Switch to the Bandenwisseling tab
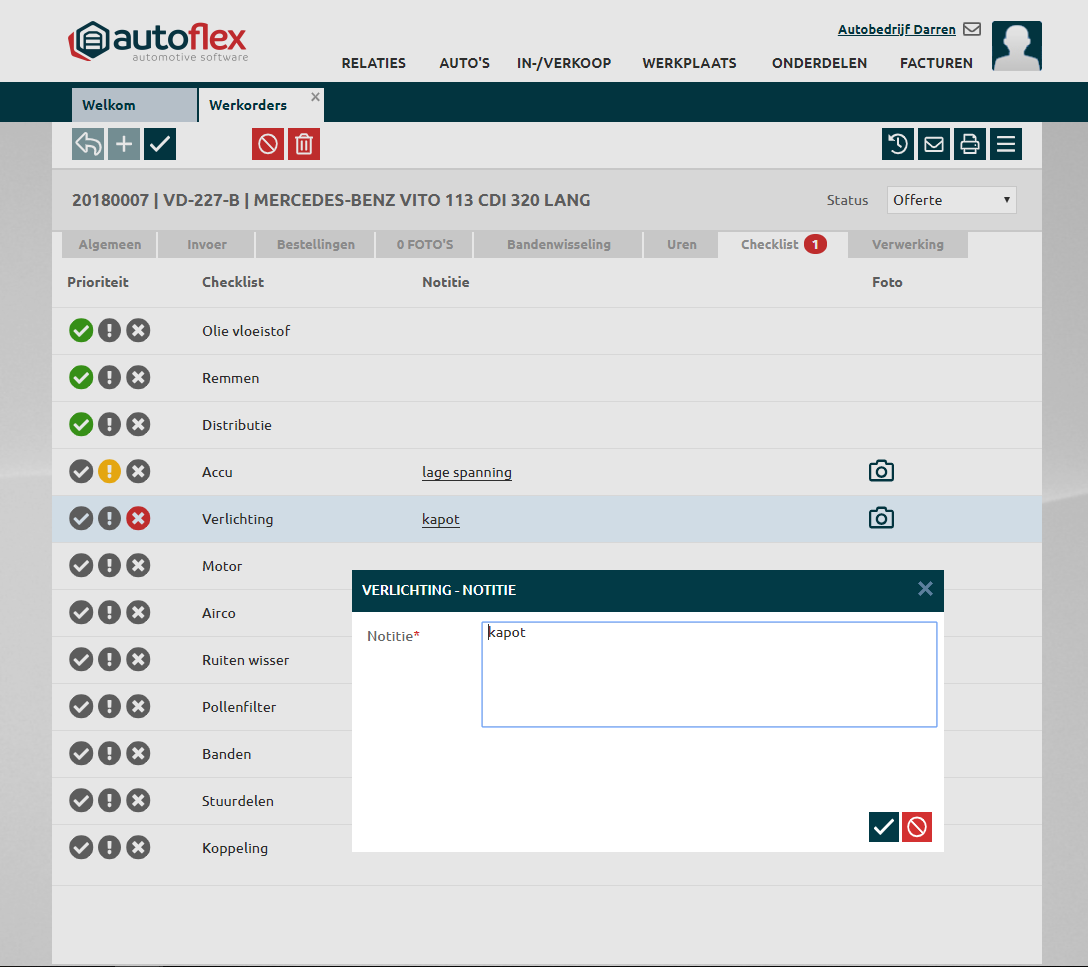This screenshot has height=967, width=1088. click(x=558, y=245)
